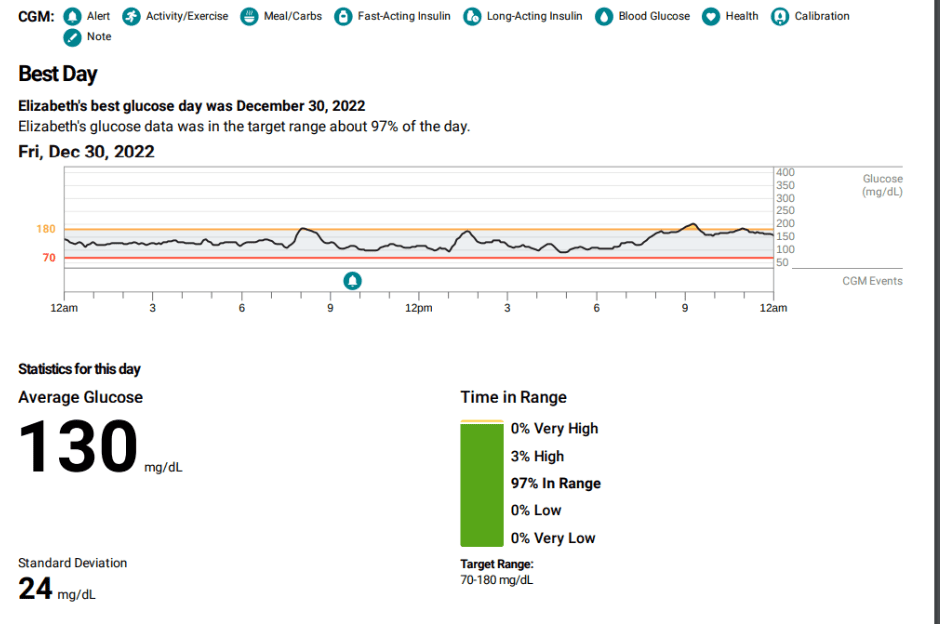Image resolution: width=940 pixels, height=624 pixels.
Task: Click the 130 average glucose value
Action: click(78, 446)
